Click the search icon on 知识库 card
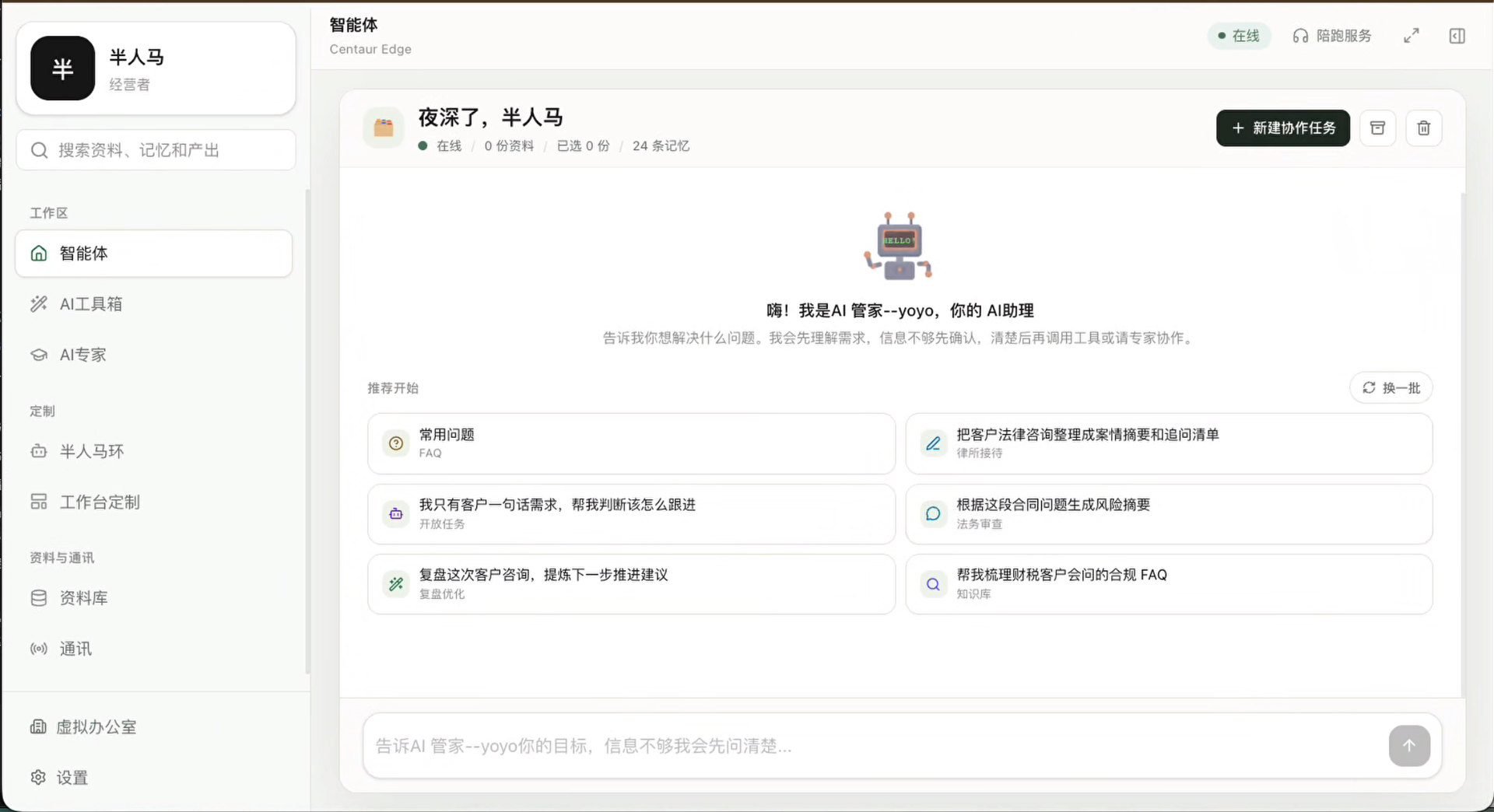This screenshot has width=1494, height=812. [x=933, y=583]
